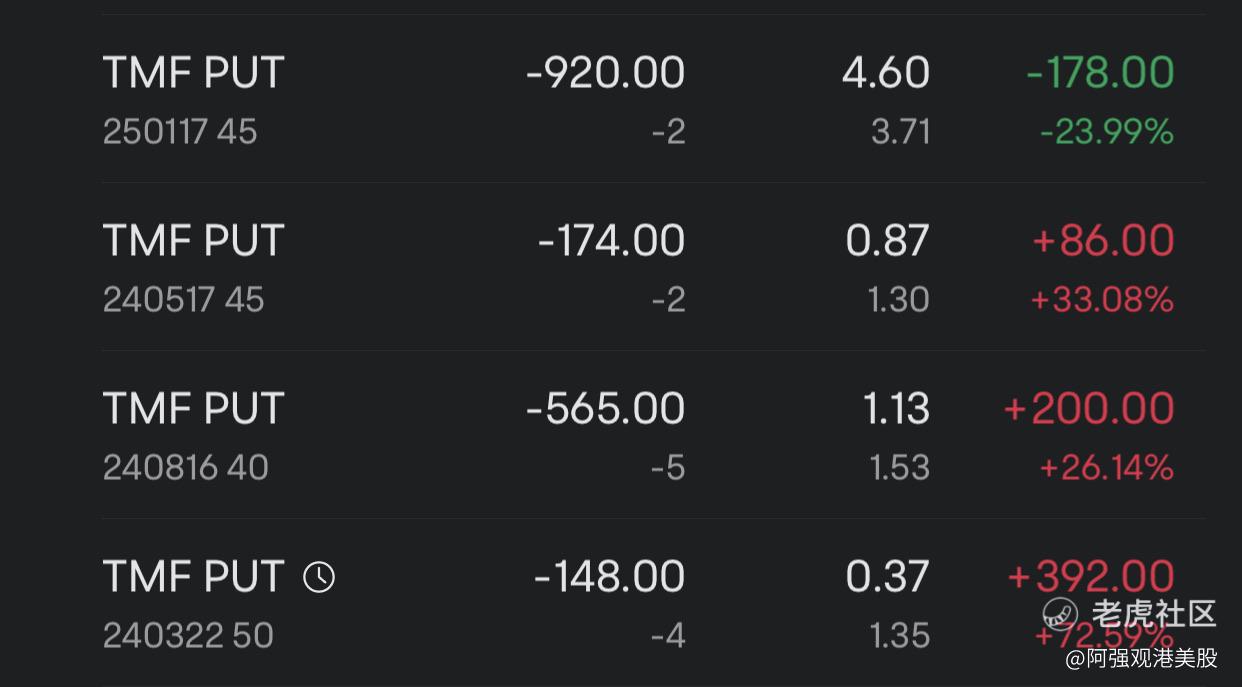This screenshot has height=687, width=1242.
Task: Tap the 4.60 current price
Action: pos(886,73)
